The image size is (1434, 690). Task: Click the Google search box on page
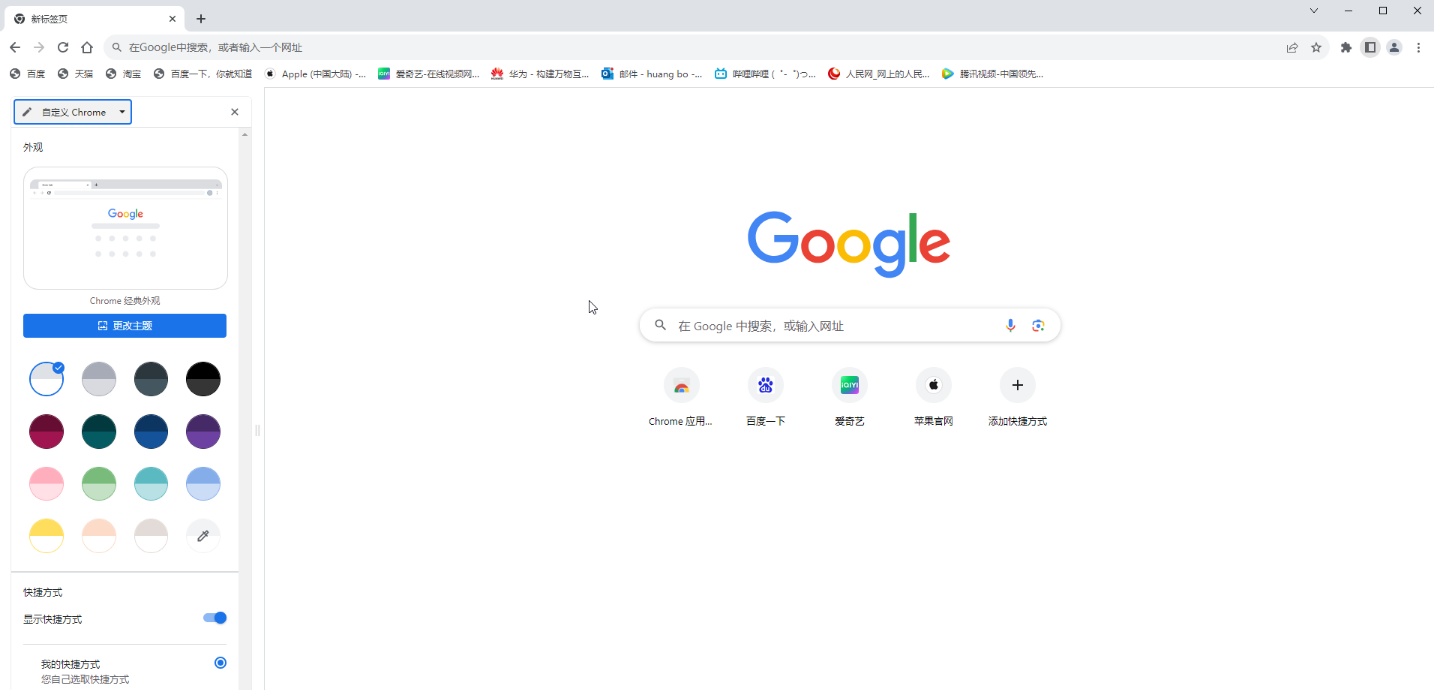849,325
